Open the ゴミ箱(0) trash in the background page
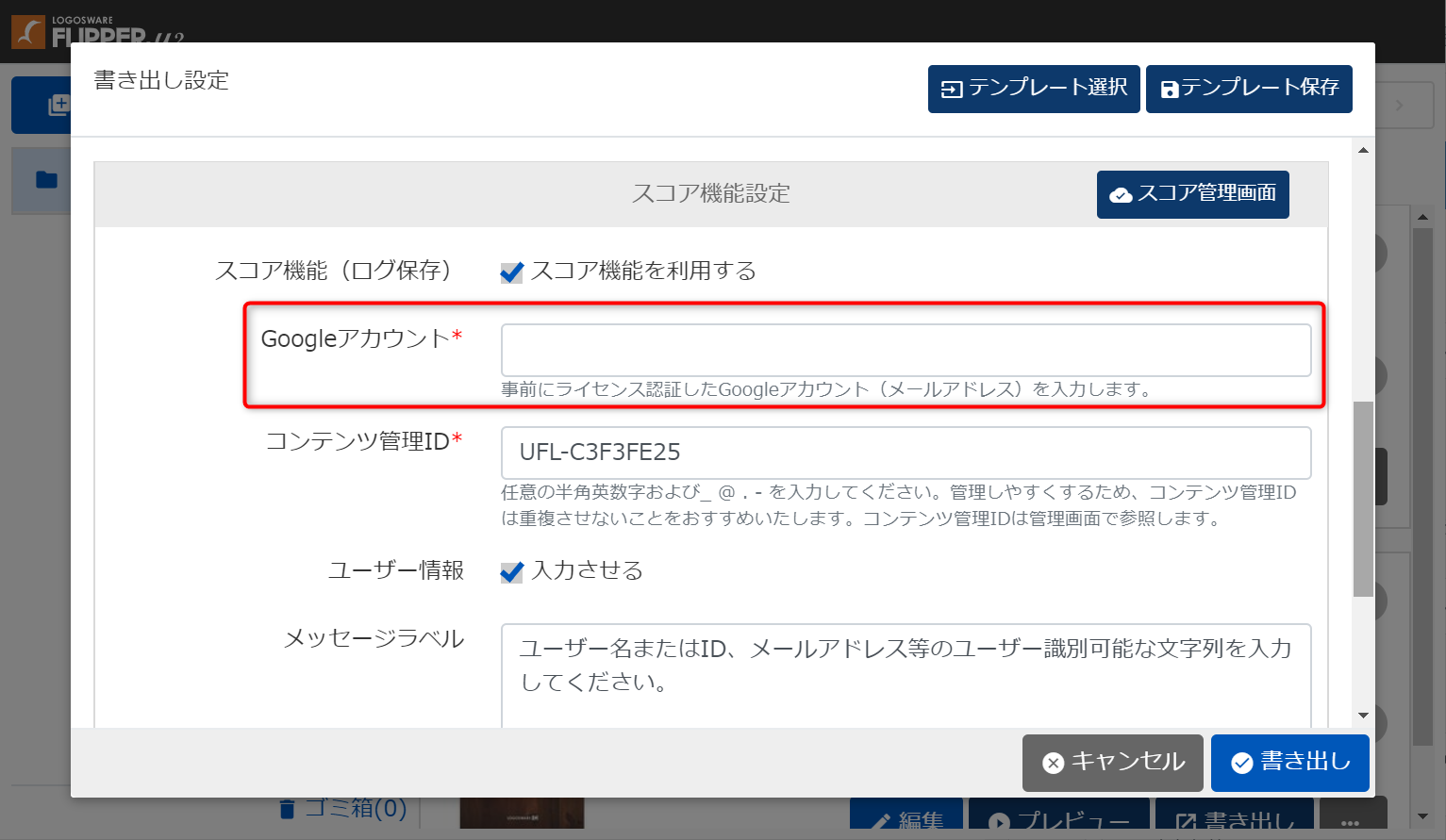This screenshot has width=1446, height=840. (344, 808)
